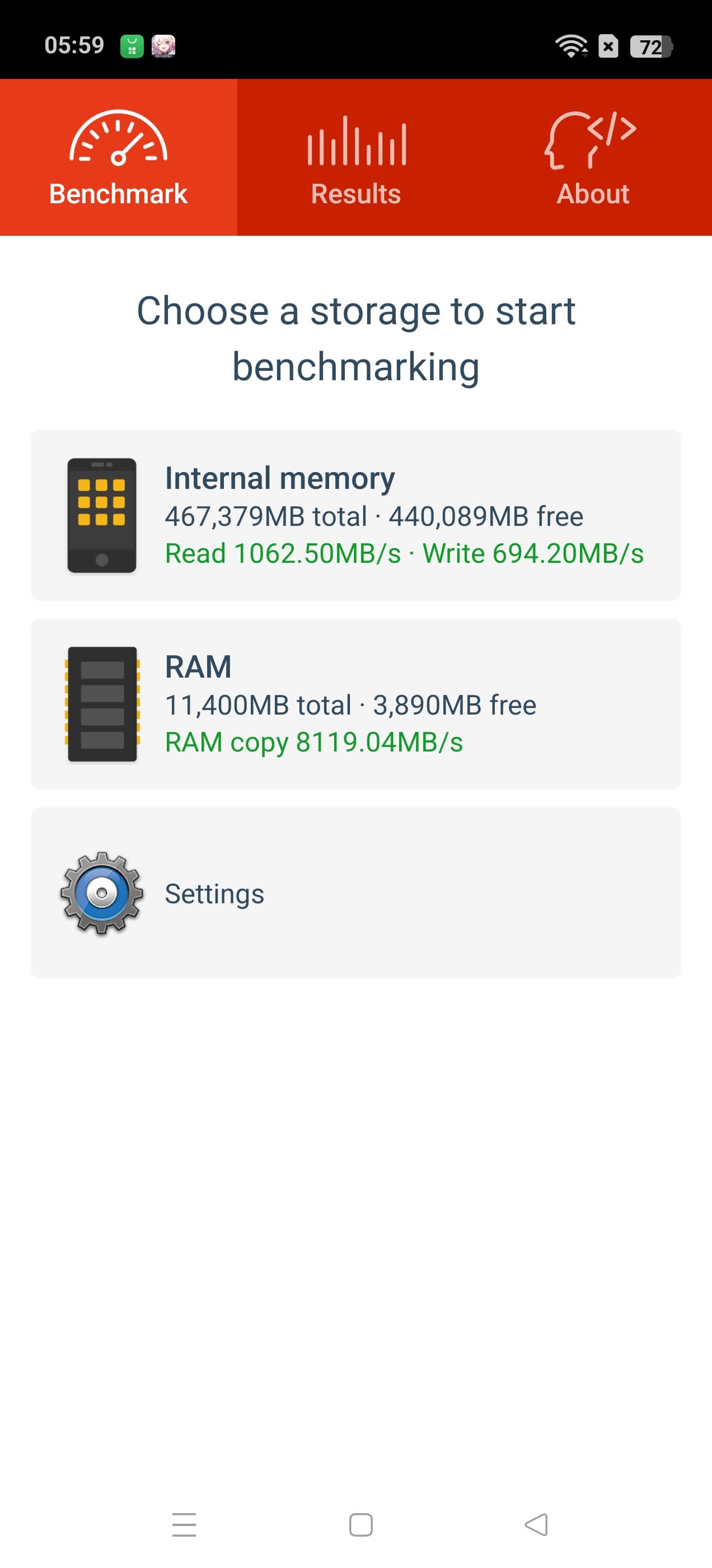
Task: Tap the Read 1062.50MB/s result text
Action: click(283, 553)
